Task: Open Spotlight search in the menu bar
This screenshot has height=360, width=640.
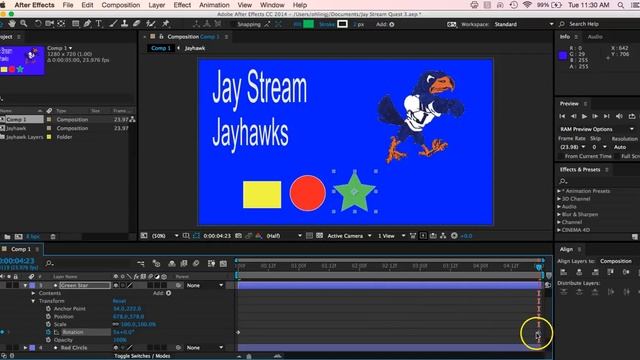Action: (x=621, y=5)
